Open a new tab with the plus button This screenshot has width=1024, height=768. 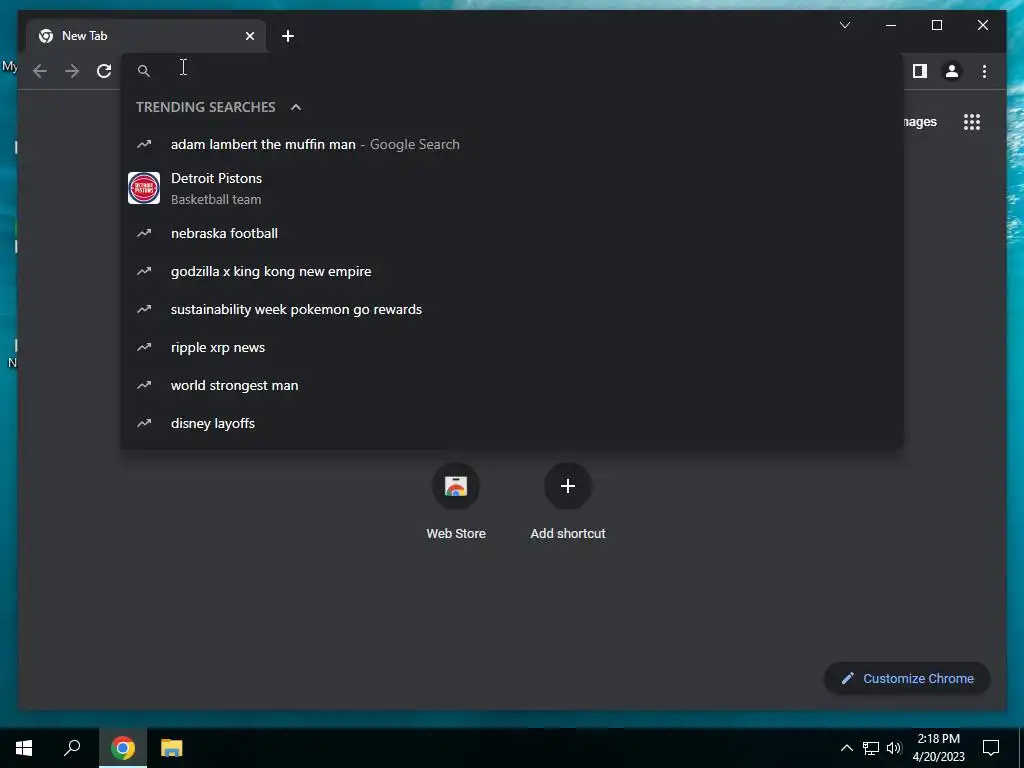coord(288,36)
